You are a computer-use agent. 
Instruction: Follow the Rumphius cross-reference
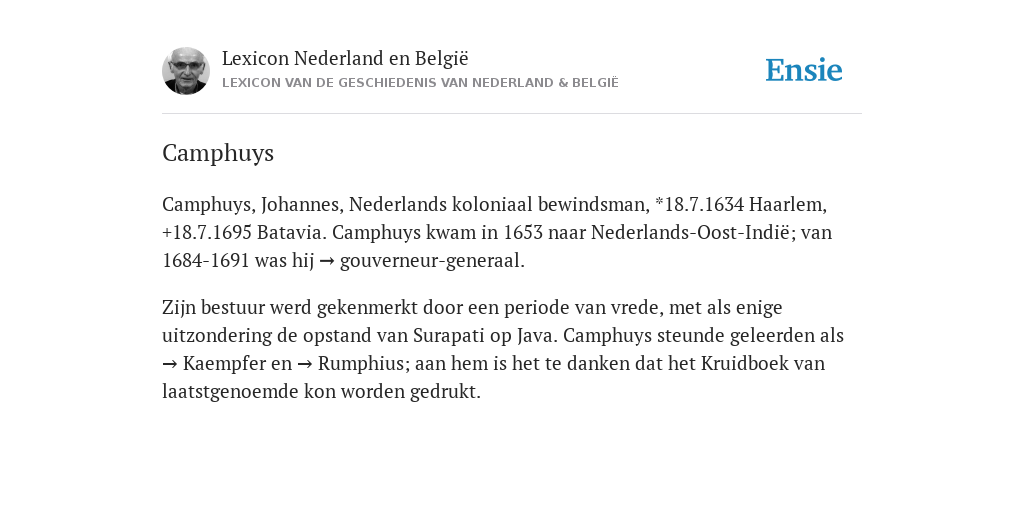tap(361, 363)
